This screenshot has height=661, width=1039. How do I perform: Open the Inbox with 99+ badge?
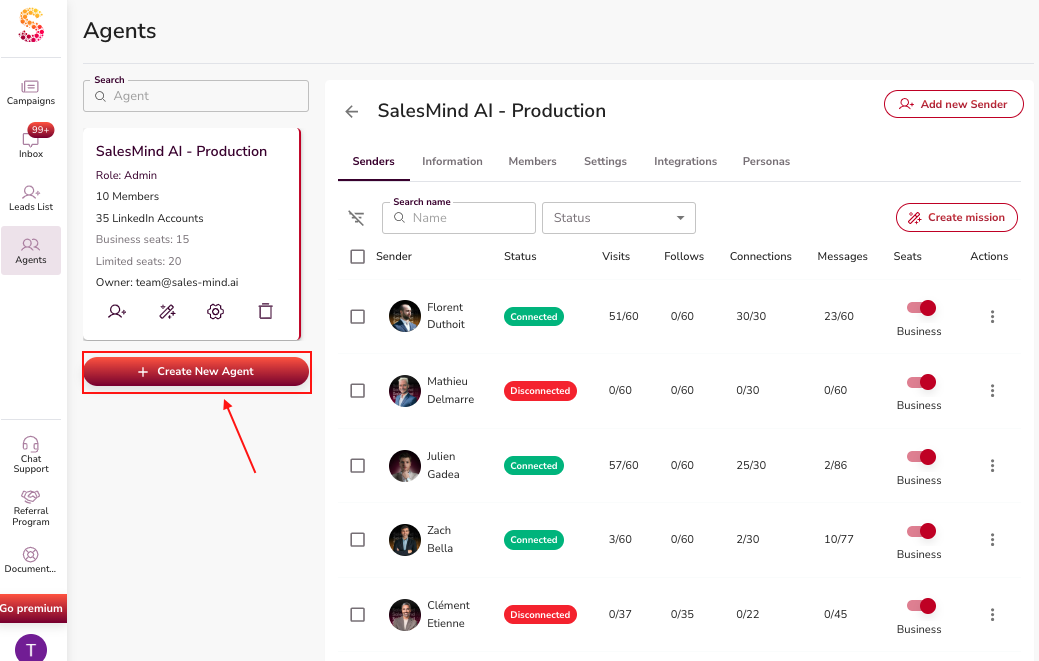click(31, 143)
